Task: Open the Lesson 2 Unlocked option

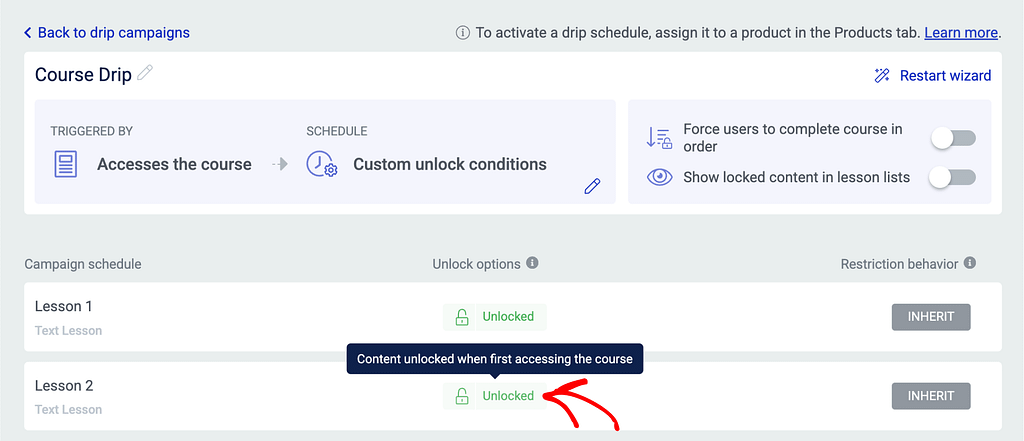Action: coord(508,396)
